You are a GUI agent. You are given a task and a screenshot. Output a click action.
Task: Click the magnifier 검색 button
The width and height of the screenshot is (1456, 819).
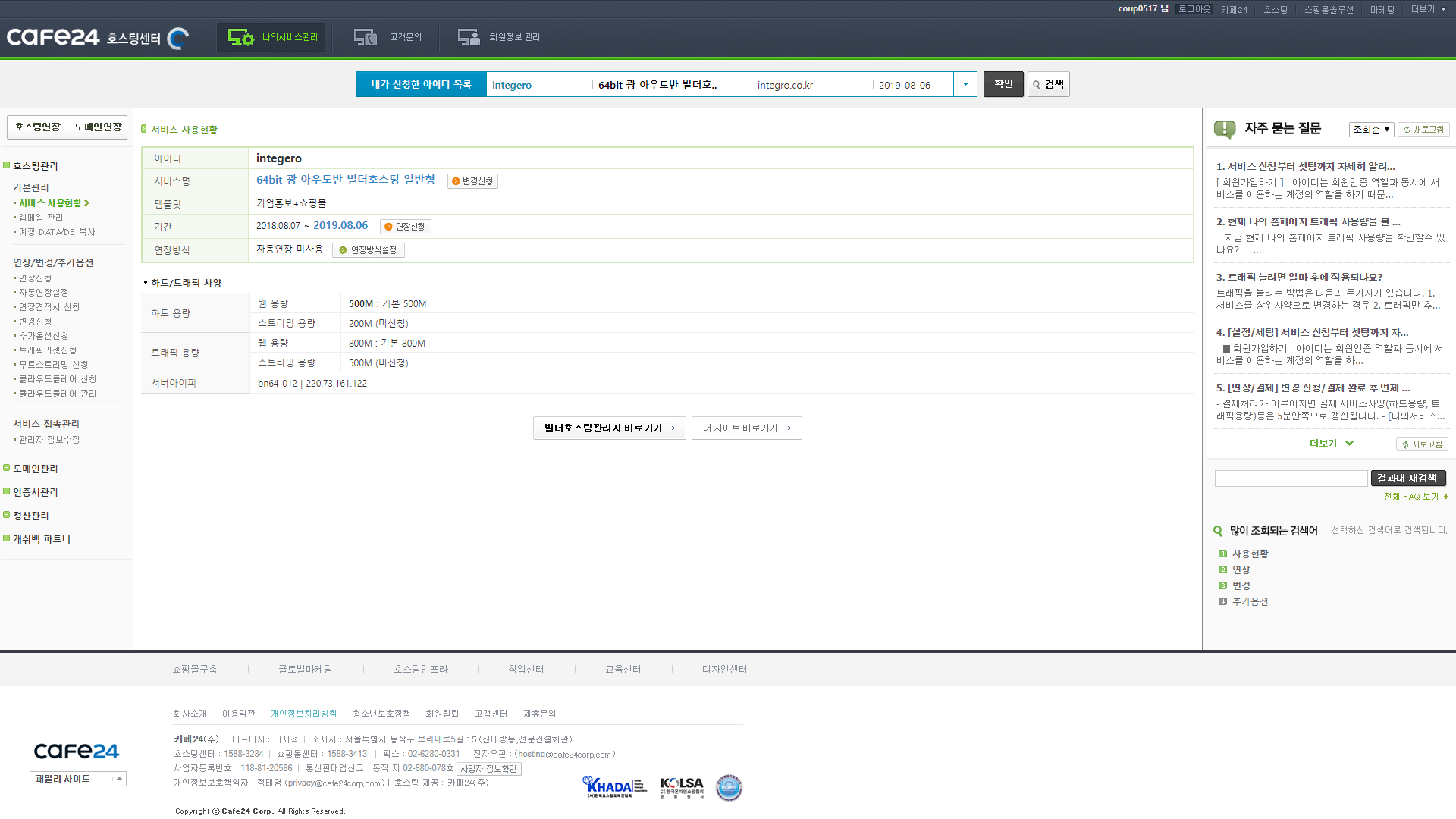click(1048, 84)
